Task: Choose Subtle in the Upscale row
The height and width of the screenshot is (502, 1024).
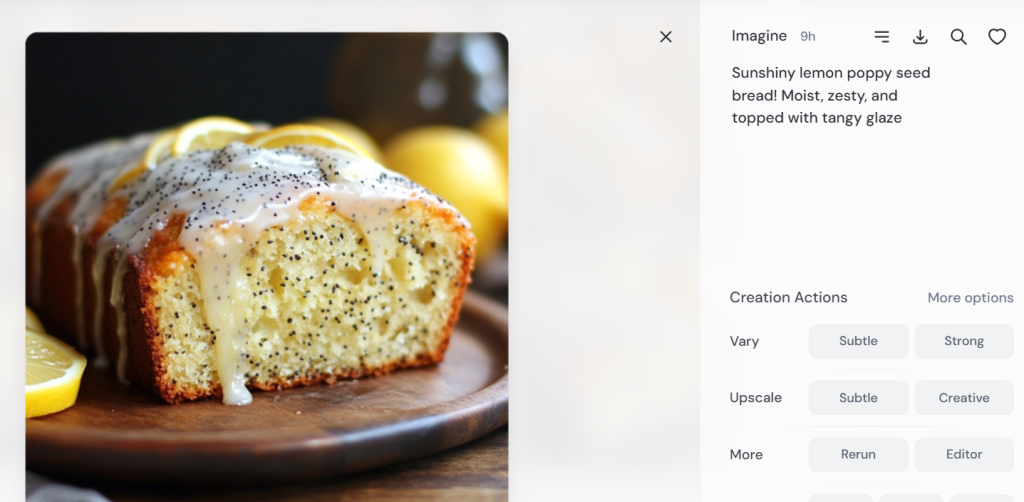Action: (858, 398)
